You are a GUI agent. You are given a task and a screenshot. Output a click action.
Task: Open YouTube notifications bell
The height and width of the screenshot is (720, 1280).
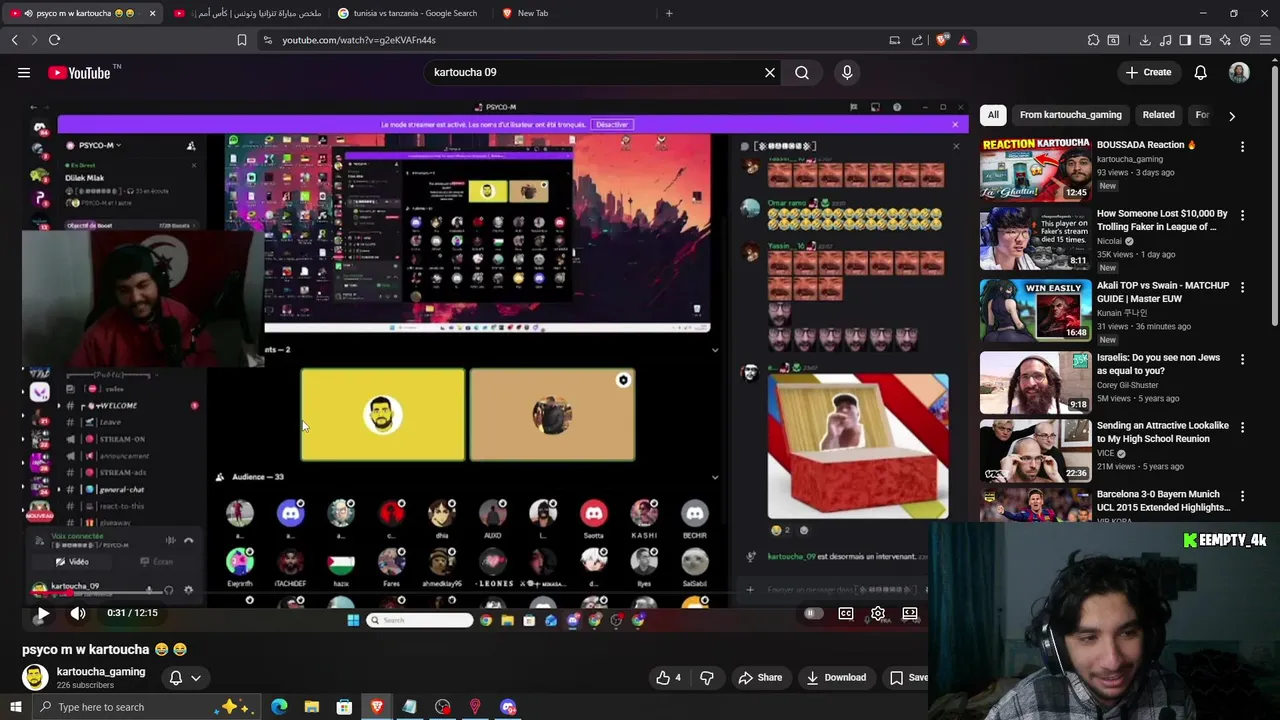[1200, 72]
